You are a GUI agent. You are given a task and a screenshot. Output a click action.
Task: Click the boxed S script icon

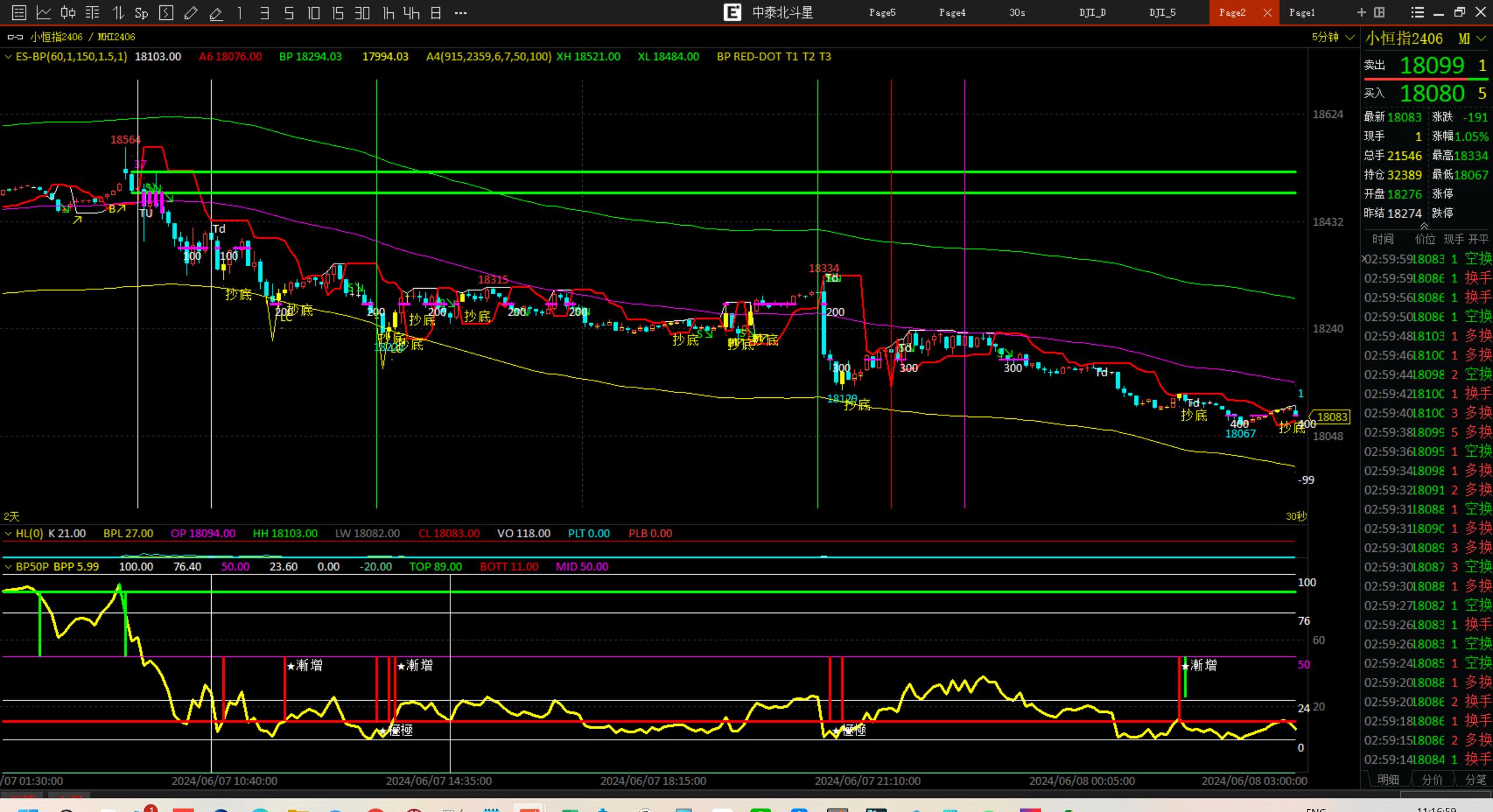coord(166,13)
